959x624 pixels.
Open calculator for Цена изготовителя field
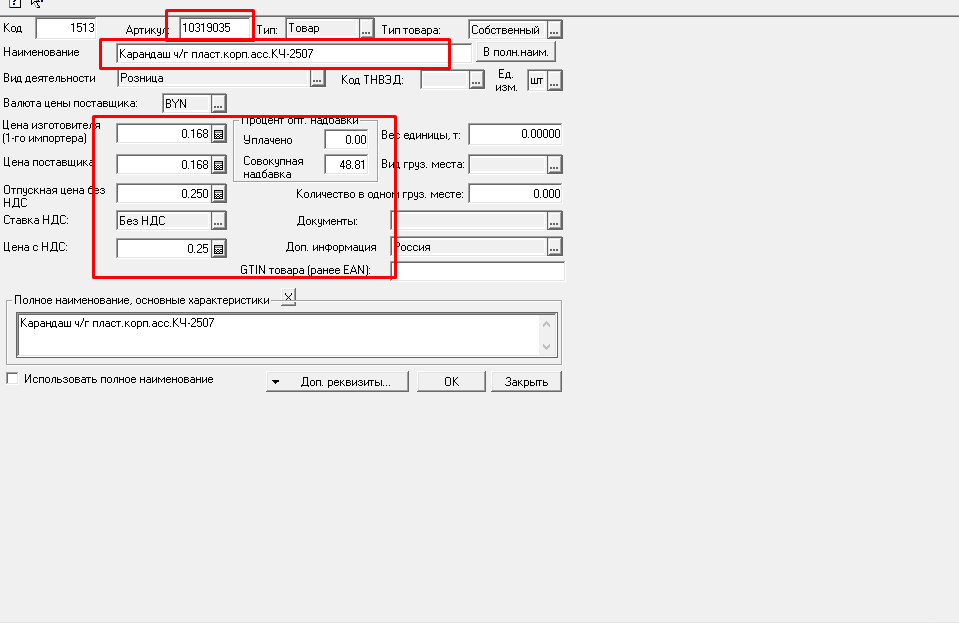pos(218,134)
